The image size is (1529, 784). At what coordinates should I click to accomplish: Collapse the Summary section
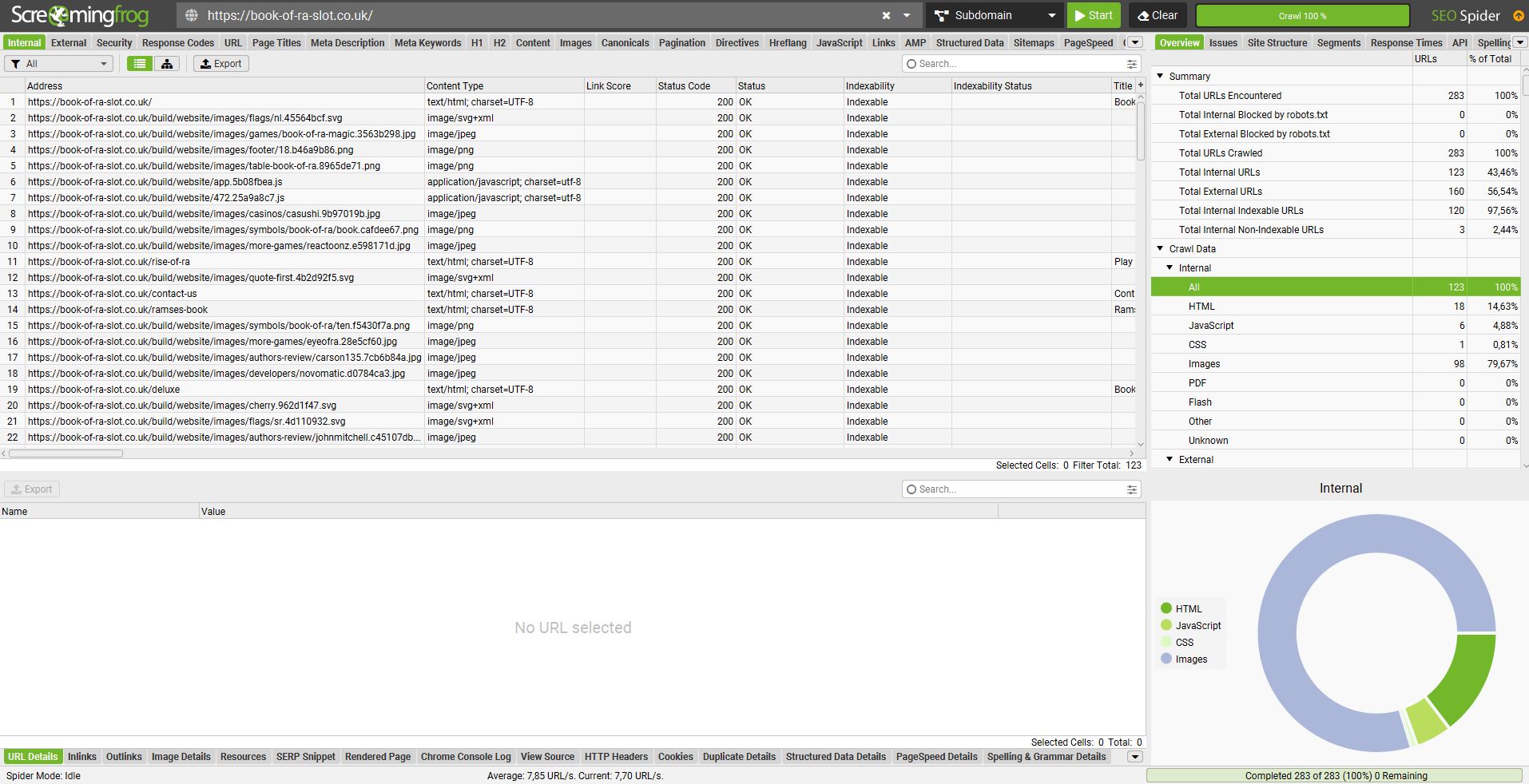[1161, 76]
